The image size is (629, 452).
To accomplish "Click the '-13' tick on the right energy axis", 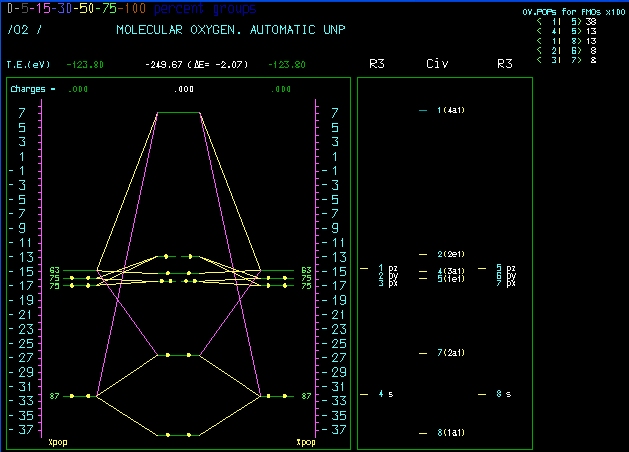I will tap(334, 257).
